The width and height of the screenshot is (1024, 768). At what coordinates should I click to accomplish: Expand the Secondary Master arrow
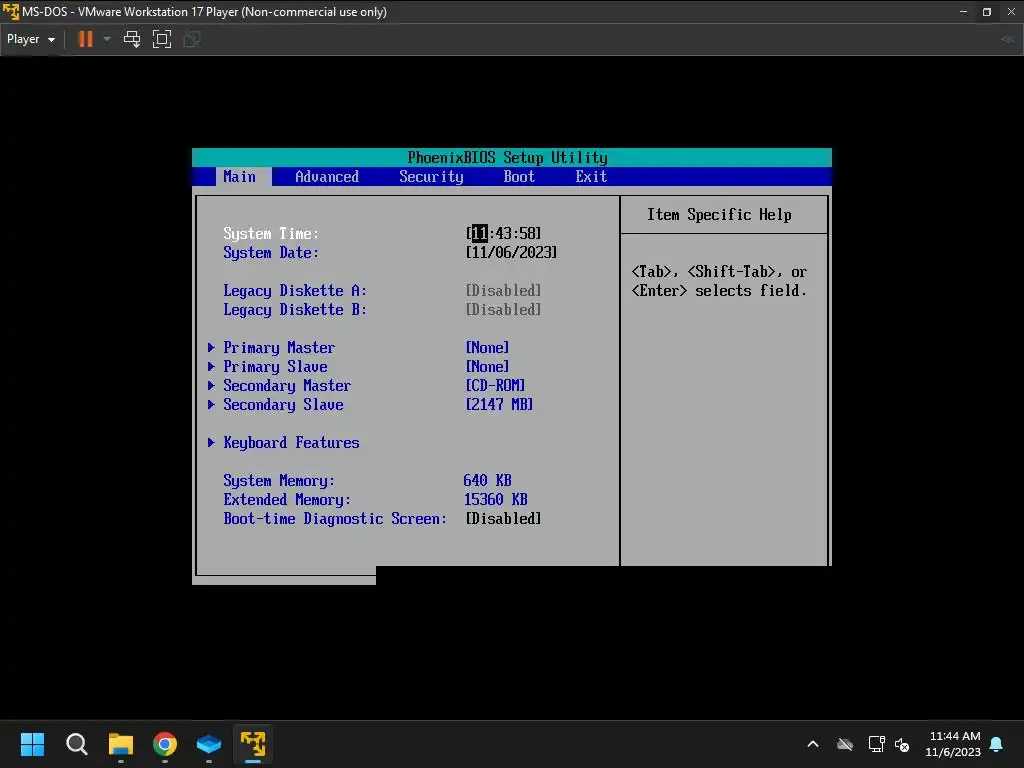click(211, 385)
